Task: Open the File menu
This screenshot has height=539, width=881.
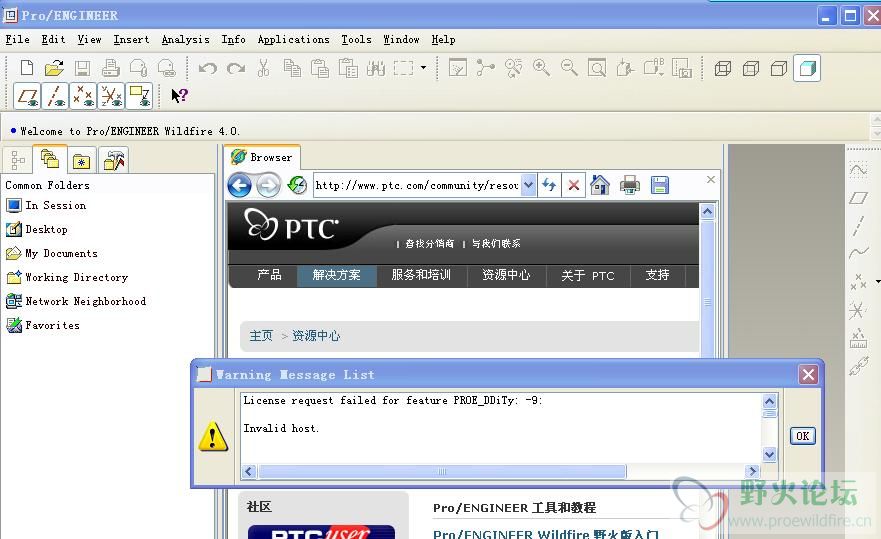Action: click(17, 39)
